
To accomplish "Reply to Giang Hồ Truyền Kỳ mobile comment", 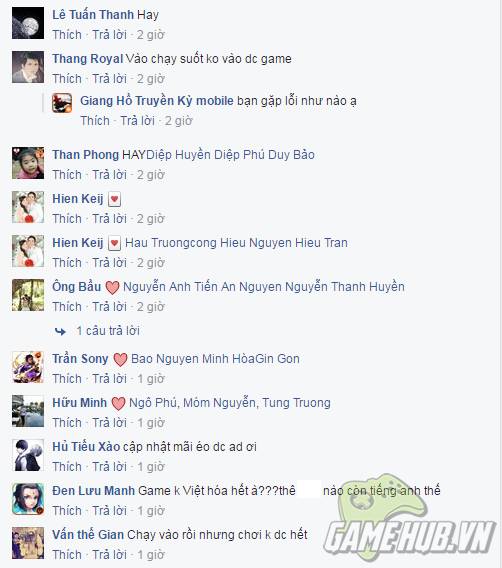I will pyautogui.click(x=137, y=121).
